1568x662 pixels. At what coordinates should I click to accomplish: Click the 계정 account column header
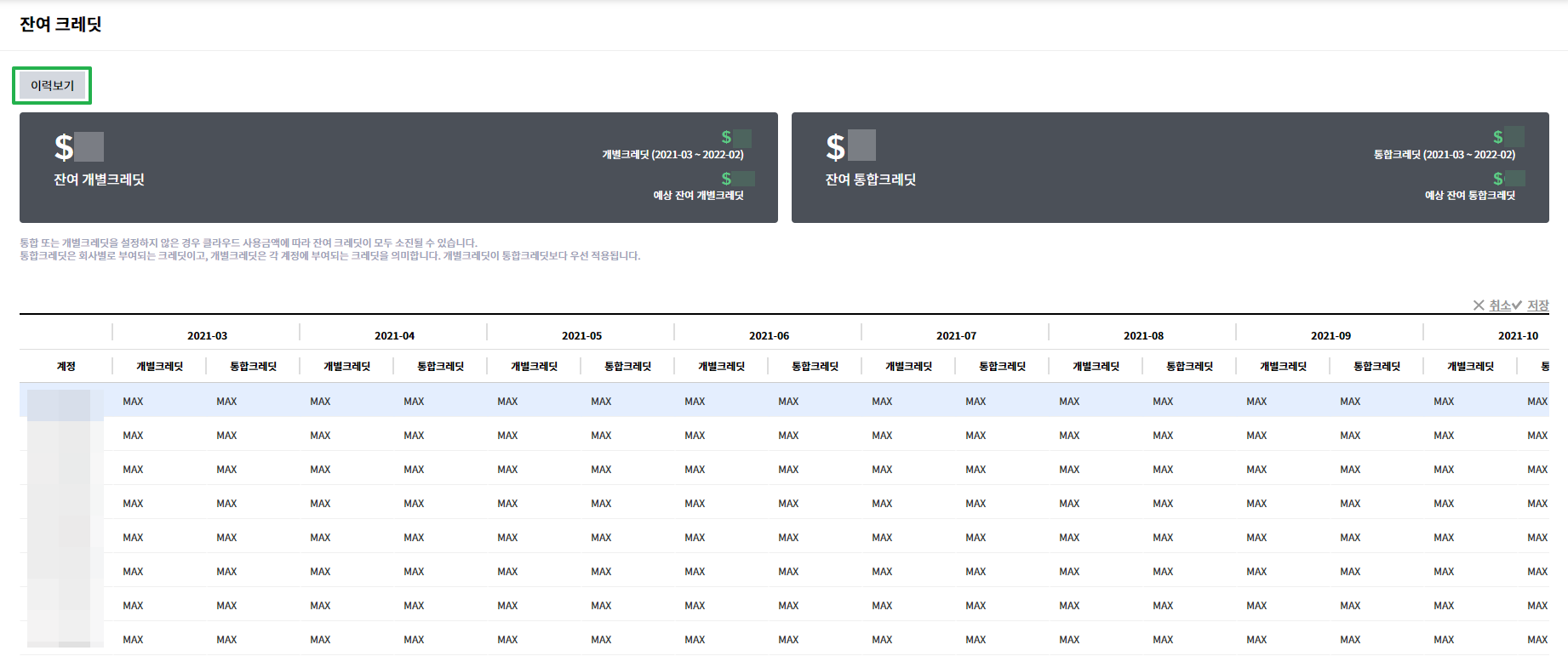pos(66,367)
